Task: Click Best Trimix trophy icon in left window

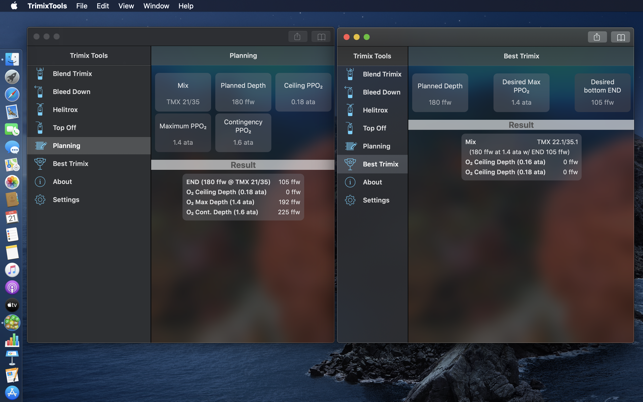Action: (40, 164)
